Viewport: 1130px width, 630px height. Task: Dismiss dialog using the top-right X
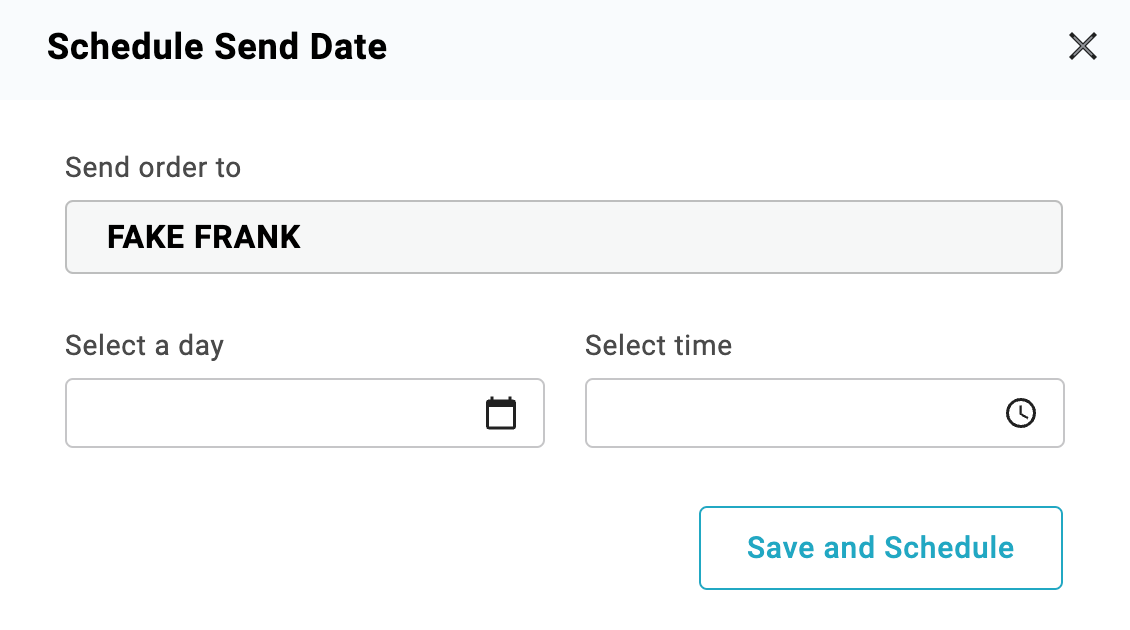1083,47
